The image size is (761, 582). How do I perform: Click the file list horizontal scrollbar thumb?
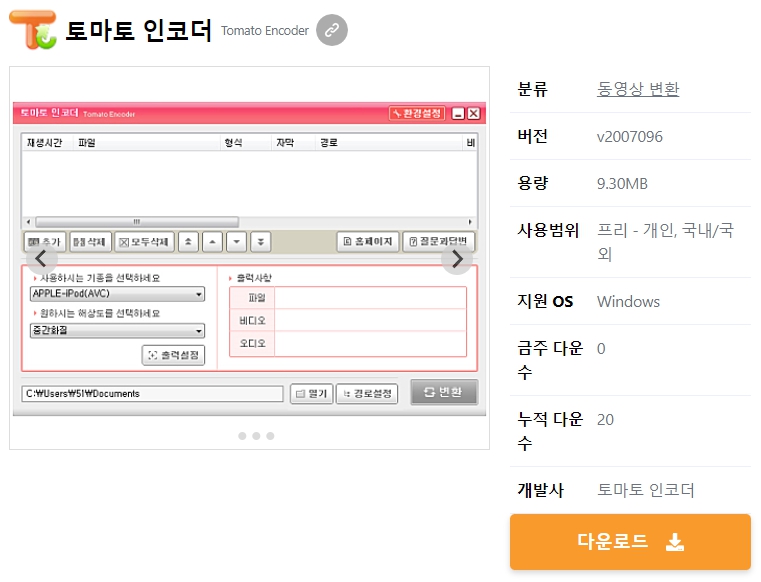137,222
